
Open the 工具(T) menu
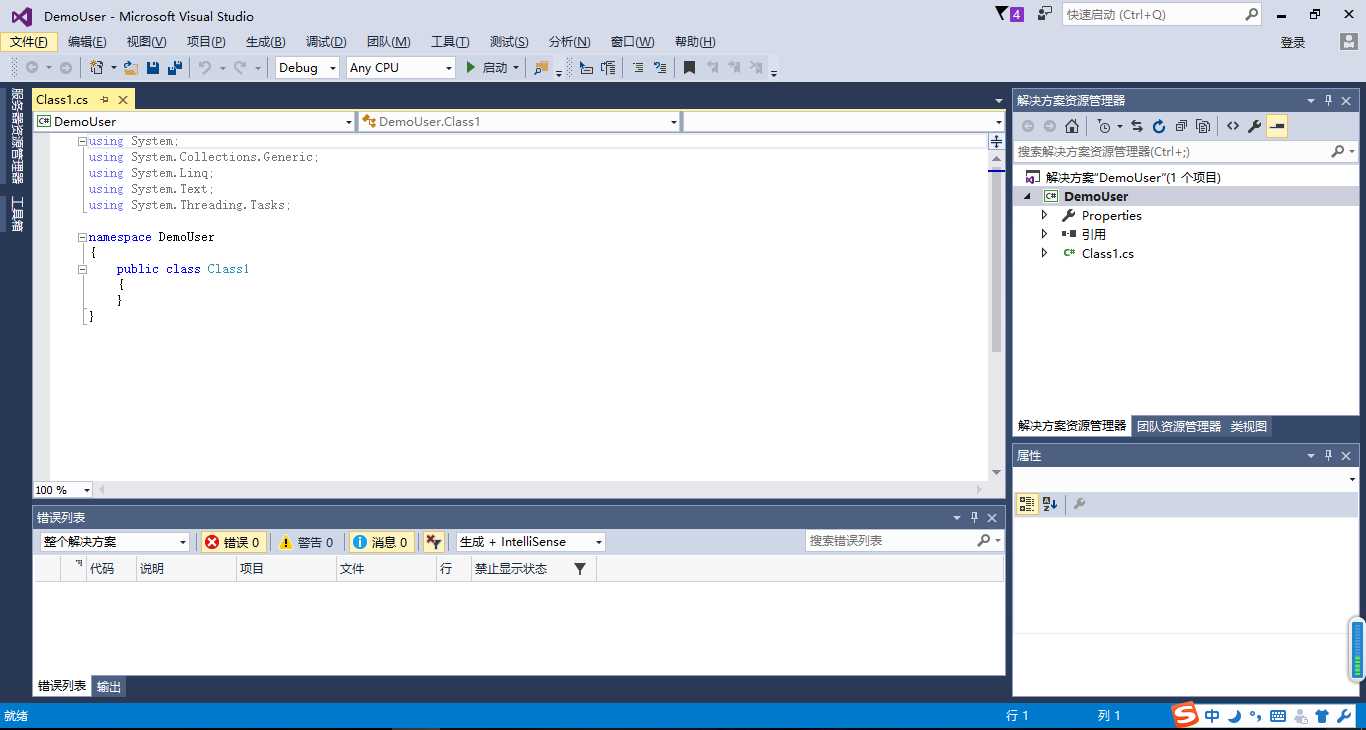450,42
